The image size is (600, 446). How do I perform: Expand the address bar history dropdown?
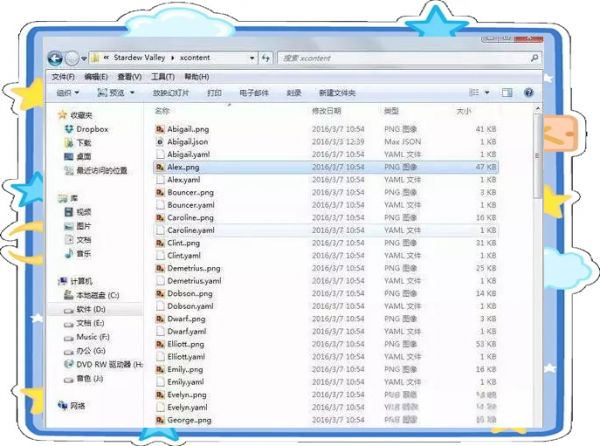pyautogui.click(x=252, y=58)
